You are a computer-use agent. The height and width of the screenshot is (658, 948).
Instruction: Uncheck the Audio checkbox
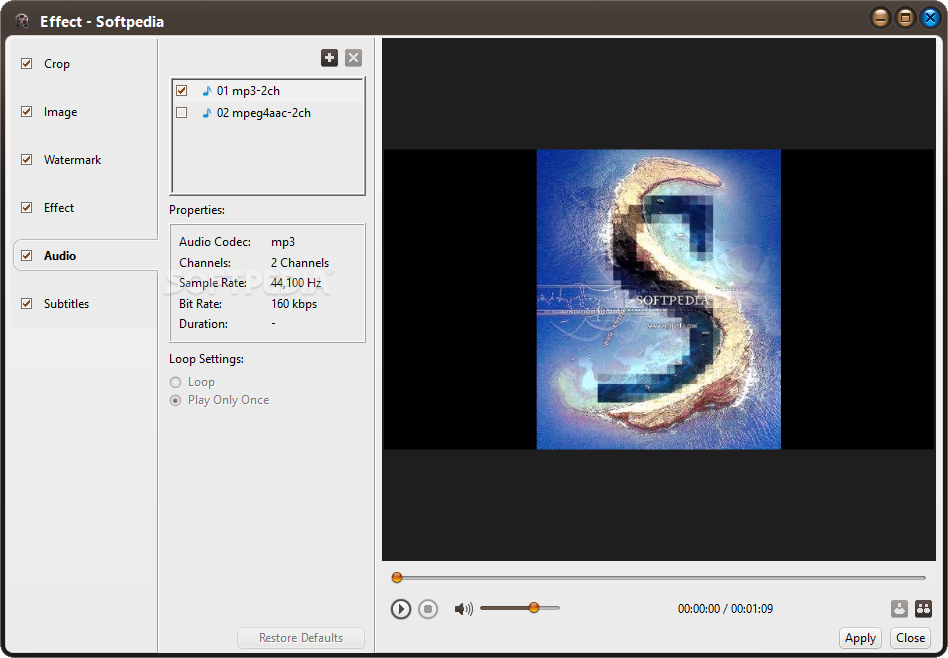coord(27,255)
